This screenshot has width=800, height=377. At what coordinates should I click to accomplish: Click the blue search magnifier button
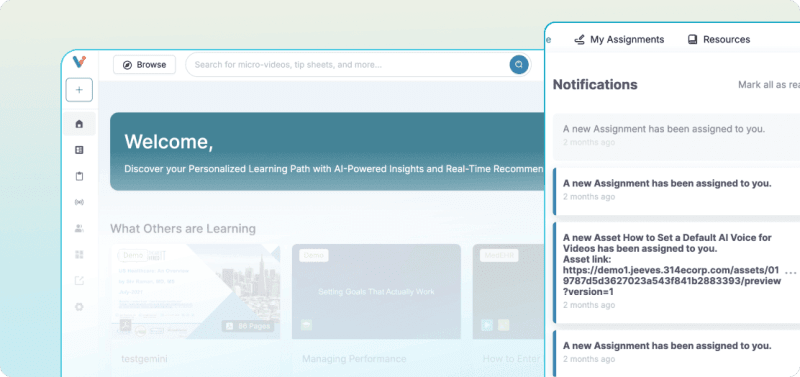coord(519,65)
